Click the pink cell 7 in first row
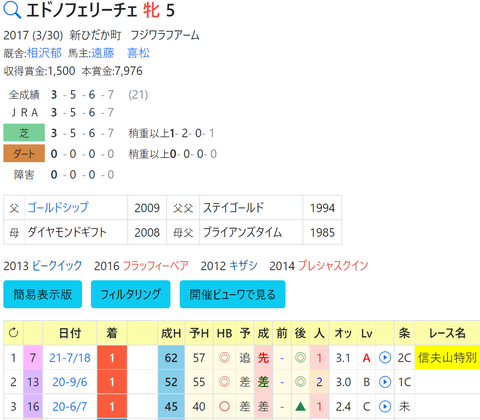The width and height of the screenshot is (480, 420). point(33,358)
